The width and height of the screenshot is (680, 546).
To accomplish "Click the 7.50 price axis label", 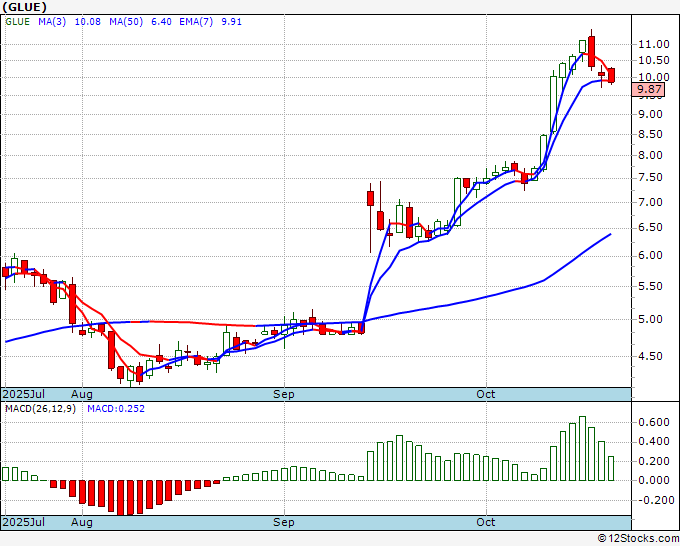I will click(651, 178).
